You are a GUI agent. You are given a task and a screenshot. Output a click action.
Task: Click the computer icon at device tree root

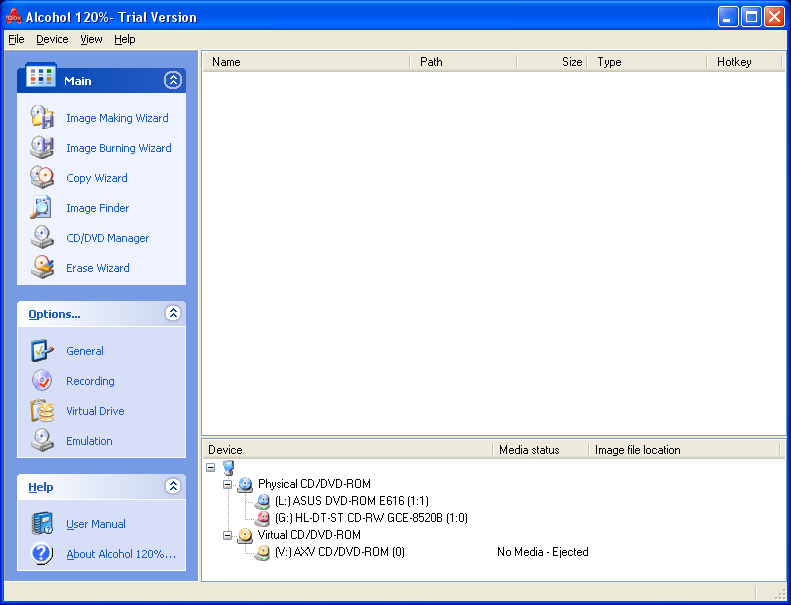(229, 467)
